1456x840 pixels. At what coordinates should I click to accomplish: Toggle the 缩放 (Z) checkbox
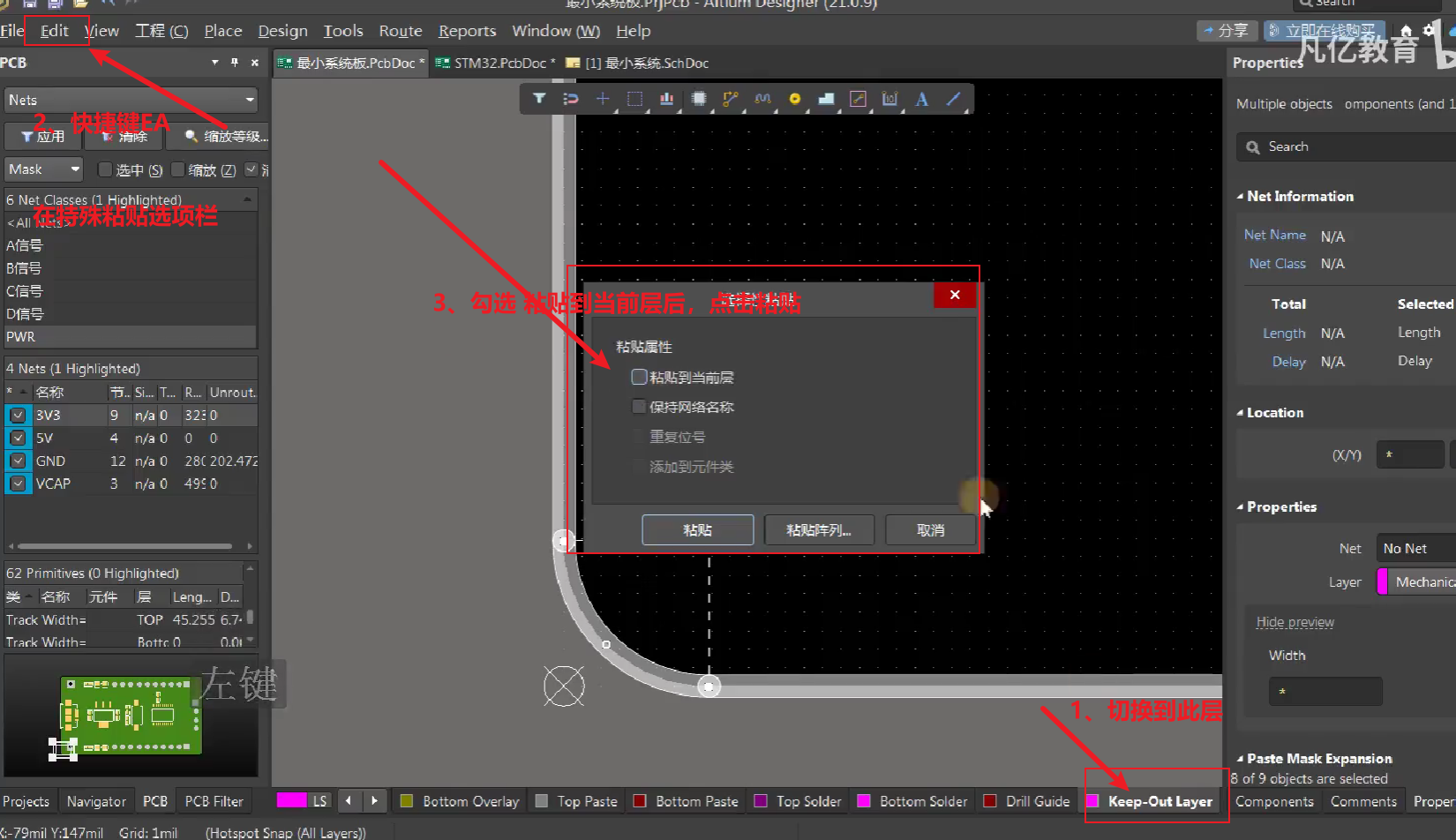(x=177, y=169)
